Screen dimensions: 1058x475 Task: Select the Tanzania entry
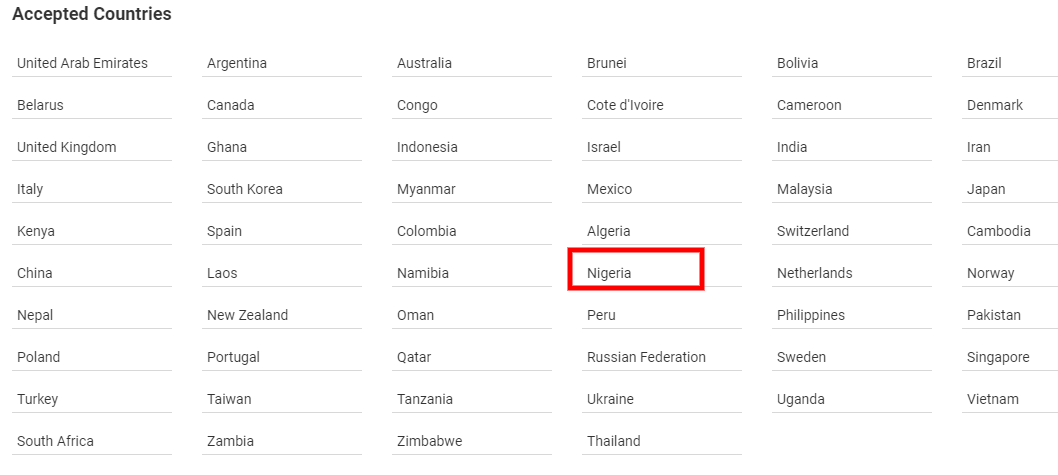click(425, 399)
